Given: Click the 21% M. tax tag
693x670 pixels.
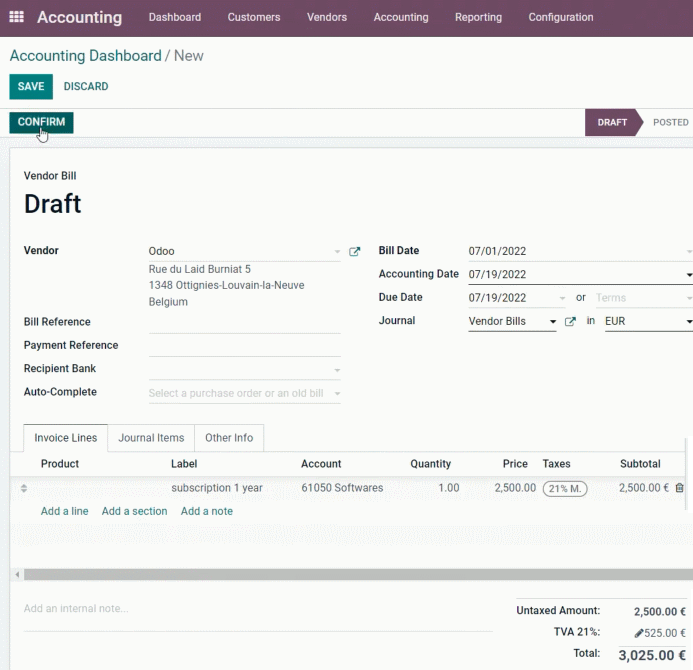Looking at the screenshot, I should tap(565, 489).
